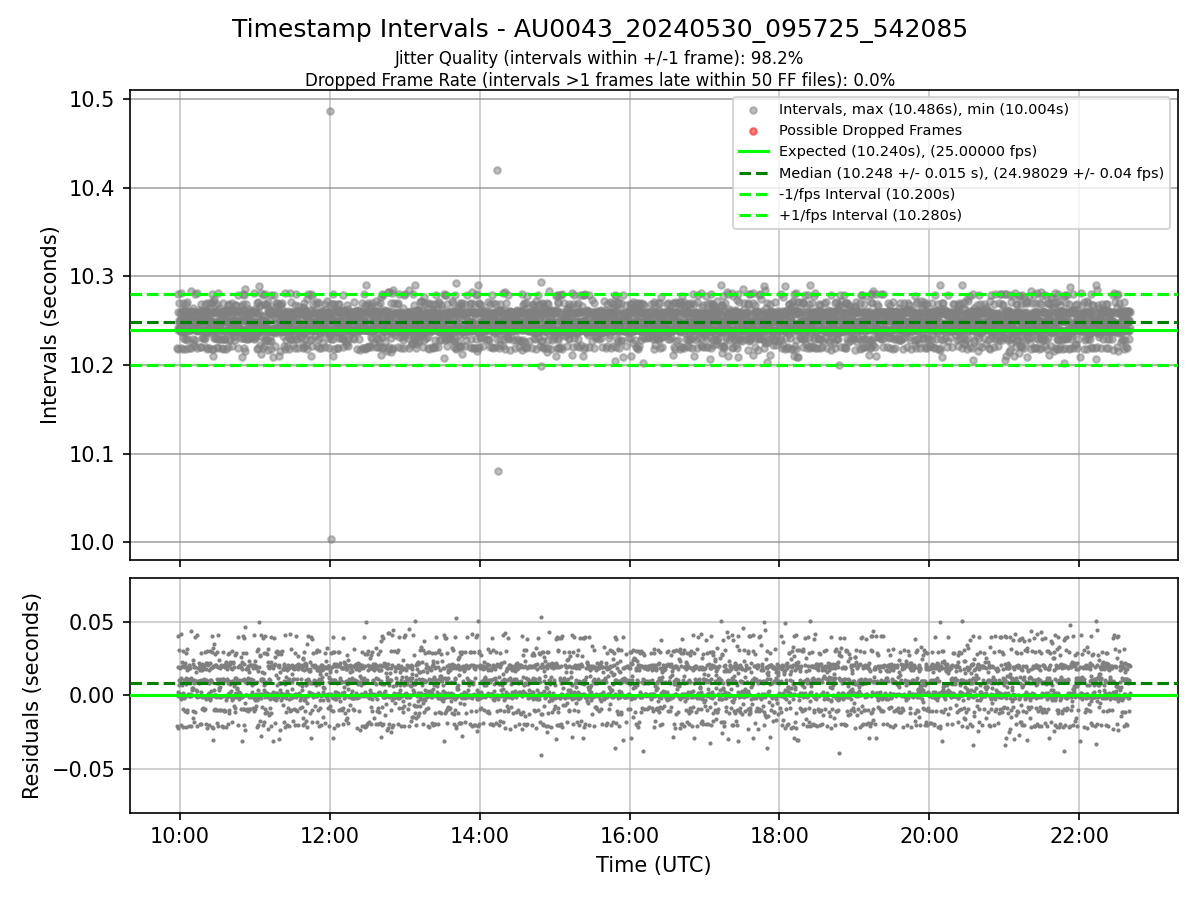Screen dimensions: 1200x900
Task: Click the '14:00' x-axis tick label
Action: pos(480,836)
